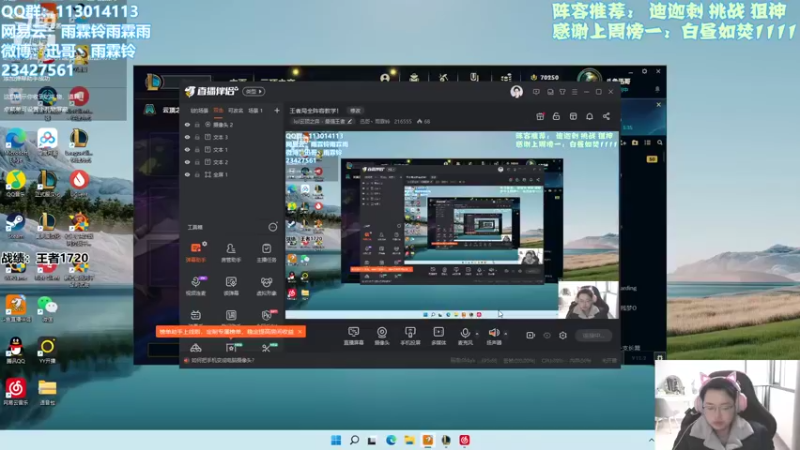800x450 pixels.
Task: Open toolbox more-options circle icon
Action: pyautogui.click(x=273, y=227)
